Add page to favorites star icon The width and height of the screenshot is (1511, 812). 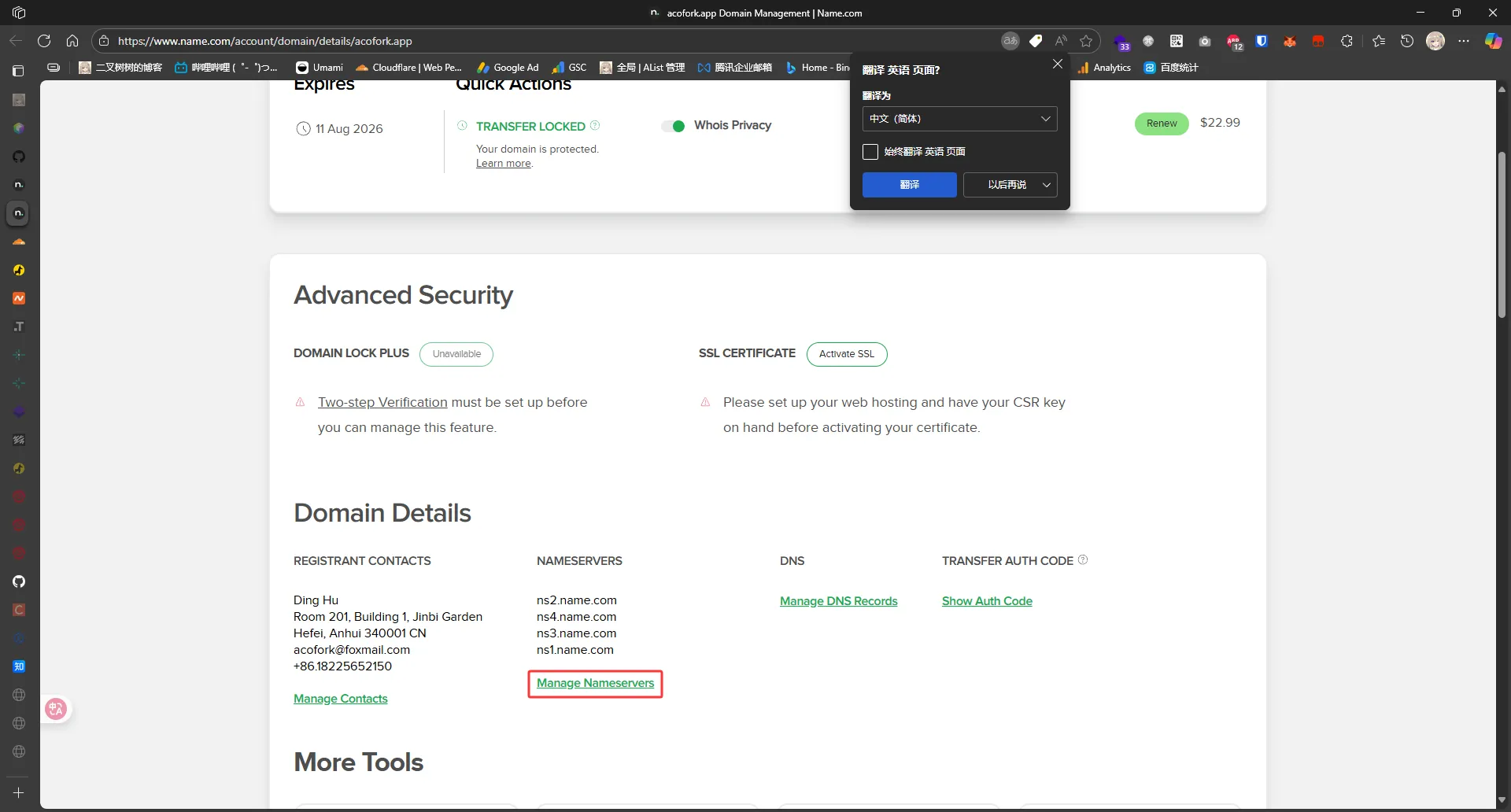[1086, 41]
